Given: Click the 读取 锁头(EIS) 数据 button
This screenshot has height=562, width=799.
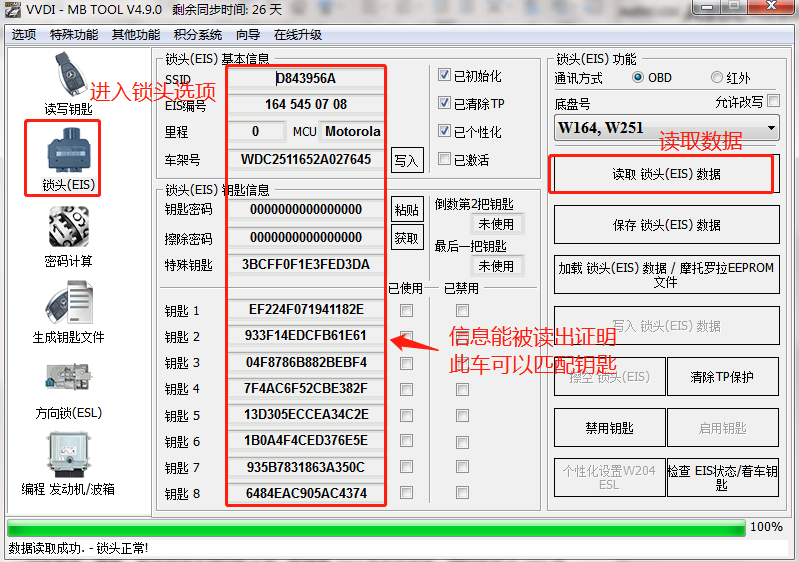Looking at the screenshot, I should (x=667, y=174).
